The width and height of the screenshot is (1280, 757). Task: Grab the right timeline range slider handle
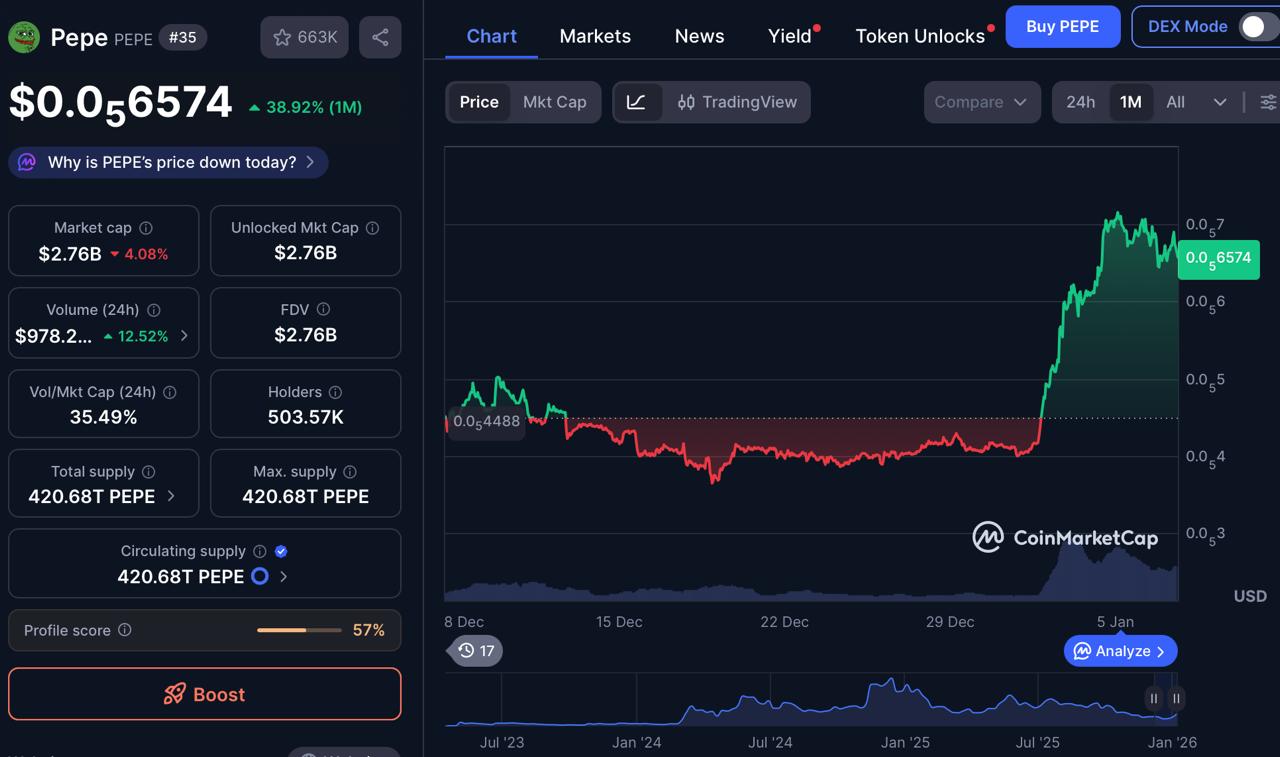point(1175,698)
